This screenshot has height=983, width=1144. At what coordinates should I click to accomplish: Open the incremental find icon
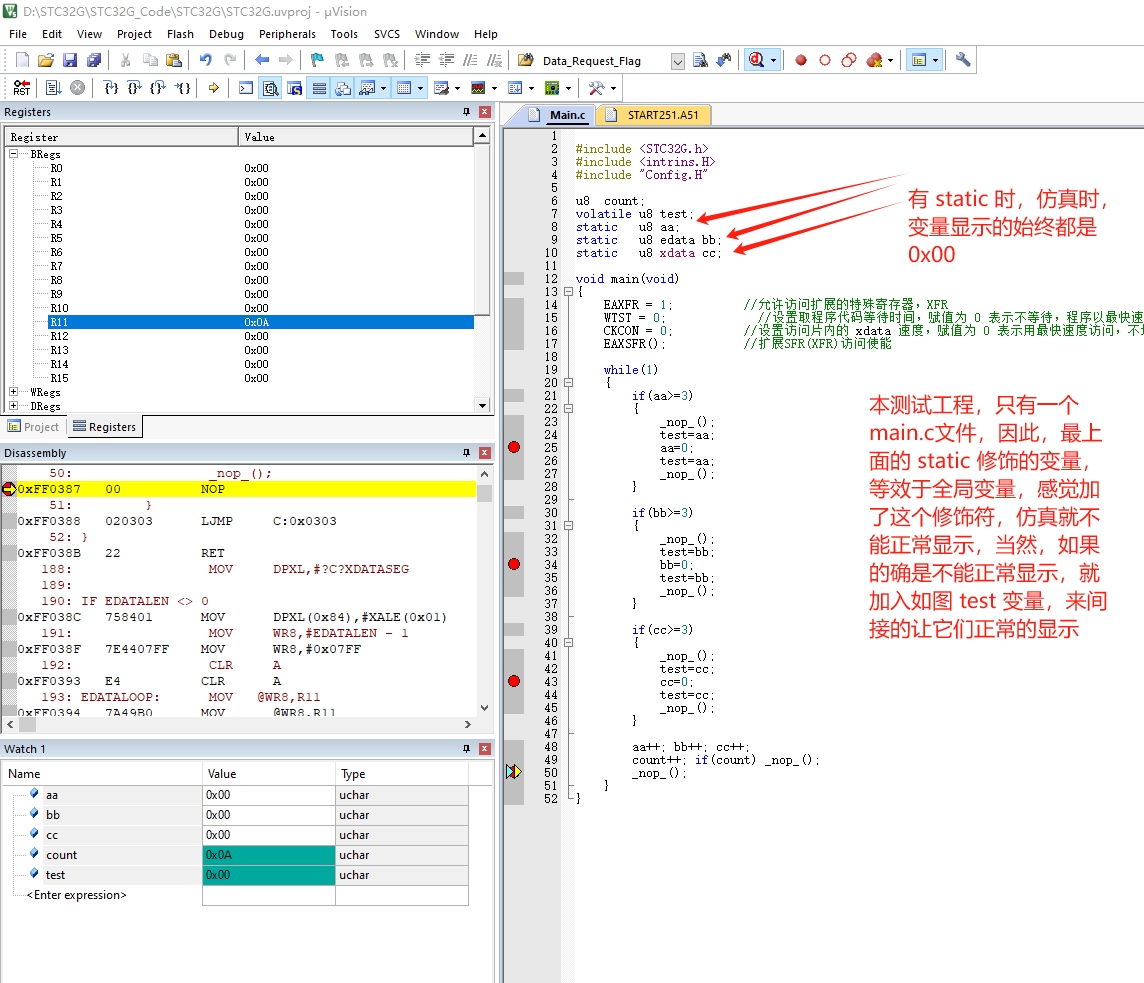pyautogui.click(x=724, y=61)
